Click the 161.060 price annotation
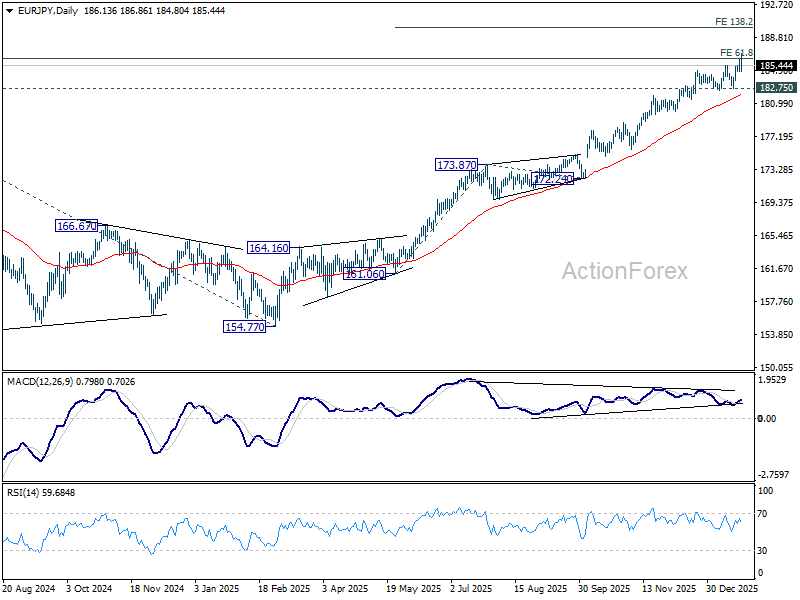 pos(364,273)
